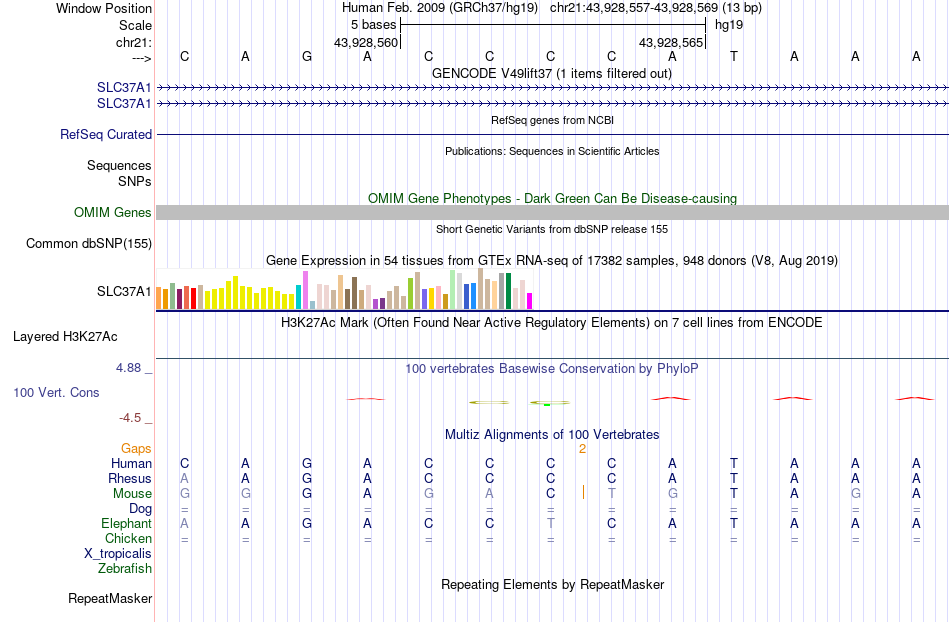Click the GENCODE V49lift37 track title

[x=552, y=73]
